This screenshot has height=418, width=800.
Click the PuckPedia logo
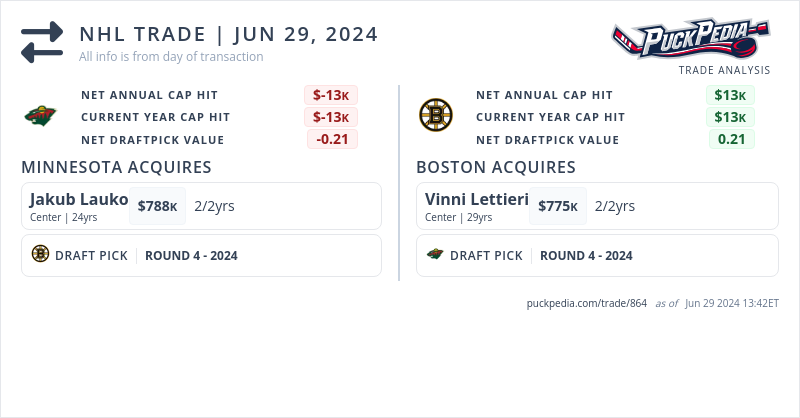point(691,41)
